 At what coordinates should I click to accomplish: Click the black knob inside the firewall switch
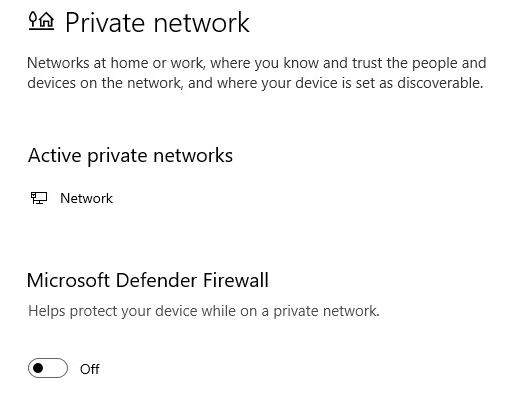[x=38, y=368]
